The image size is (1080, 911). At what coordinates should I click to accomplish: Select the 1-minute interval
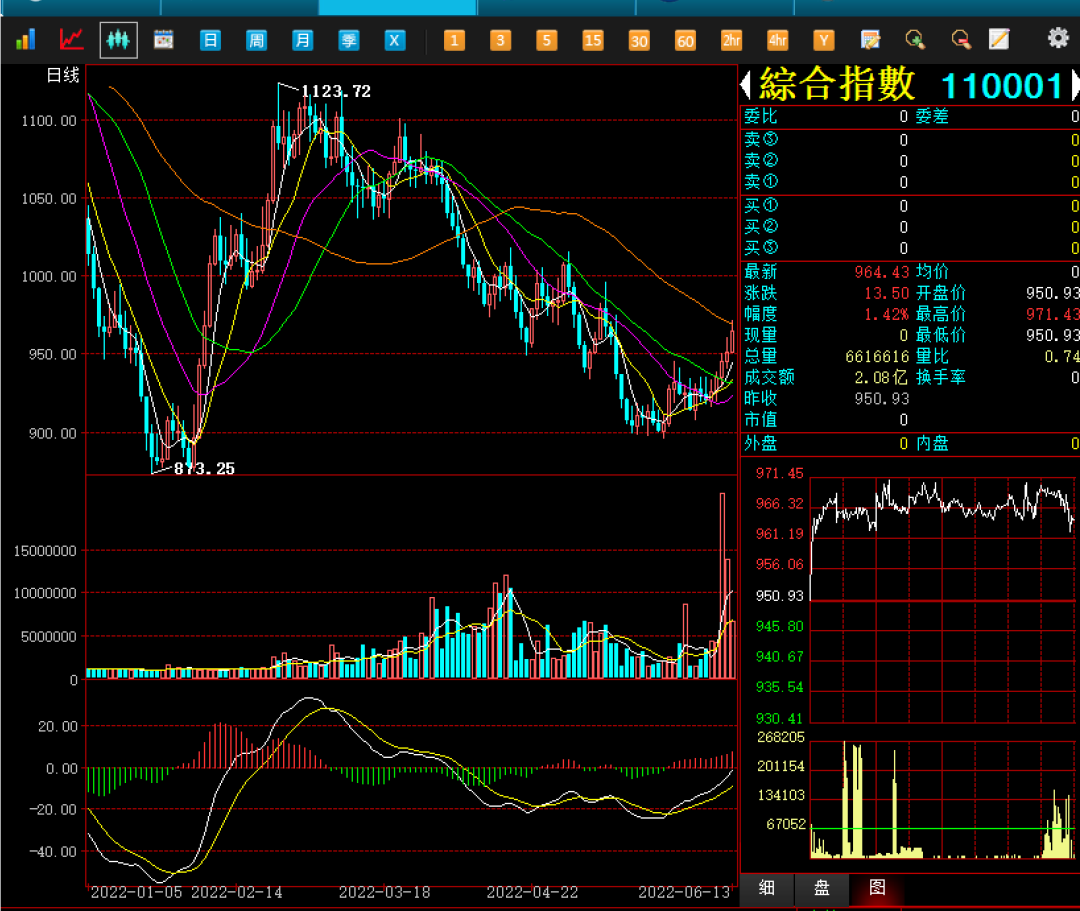pyautogui.click(x=454, y=40)
